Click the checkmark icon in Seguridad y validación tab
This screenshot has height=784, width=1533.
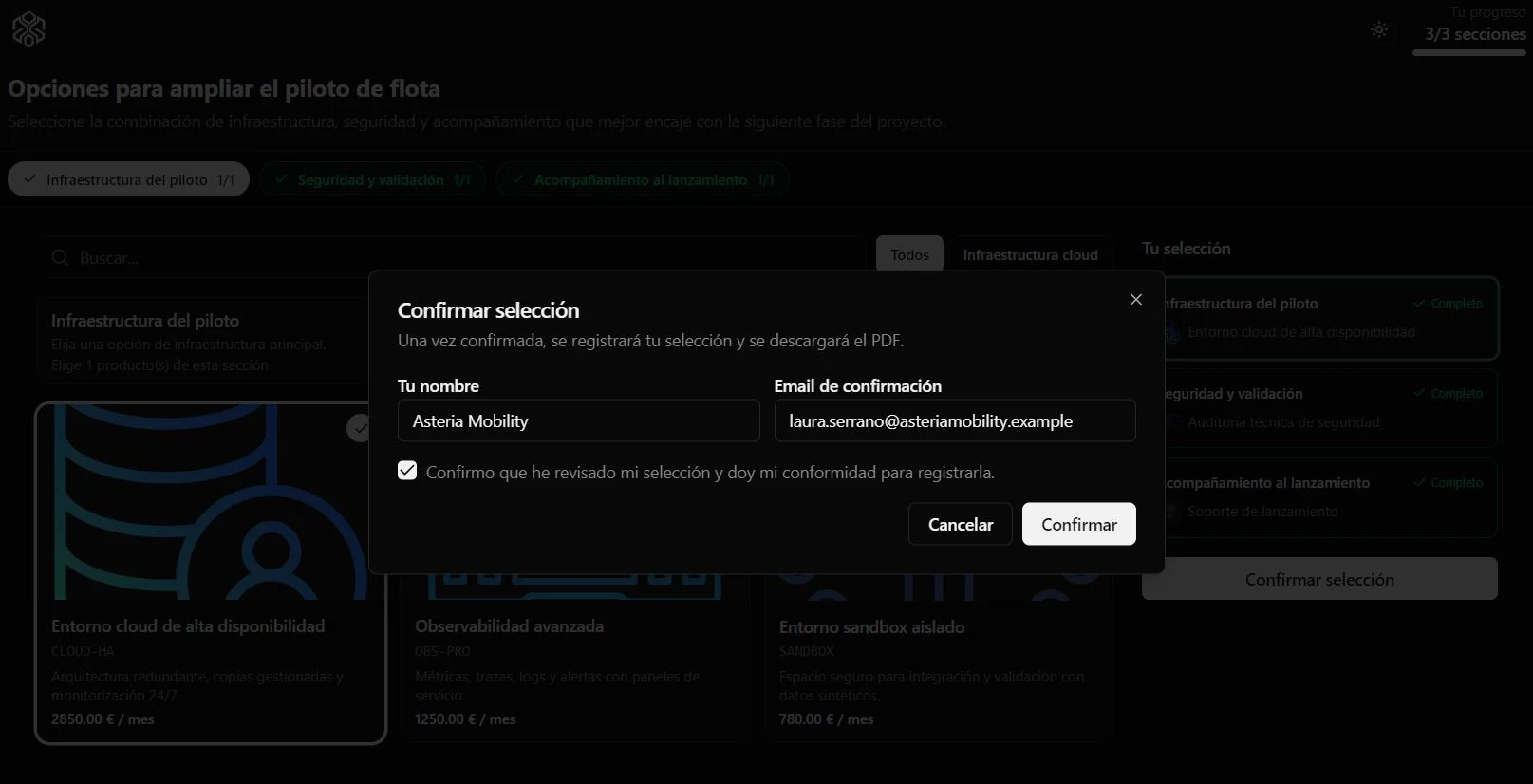click(281, 179)
